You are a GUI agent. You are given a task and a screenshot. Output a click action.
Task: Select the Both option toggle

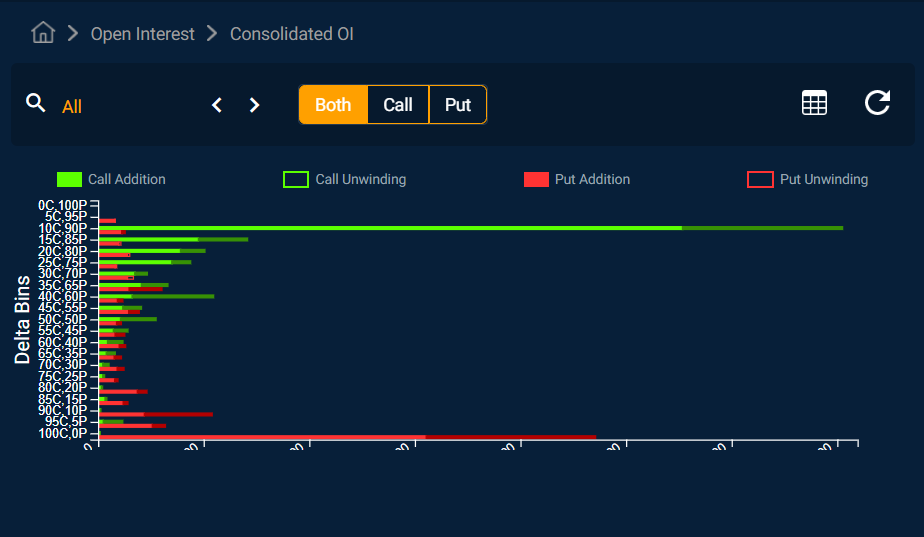pos(333,105)
